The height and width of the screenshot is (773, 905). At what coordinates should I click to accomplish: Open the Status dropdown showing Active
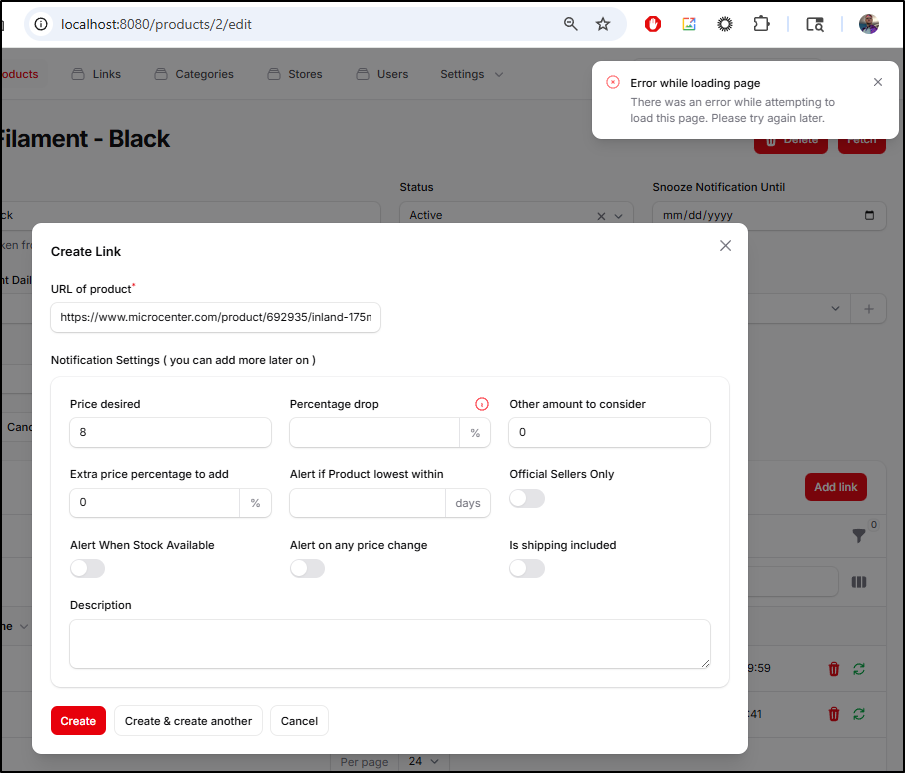[x=618, y=216]
